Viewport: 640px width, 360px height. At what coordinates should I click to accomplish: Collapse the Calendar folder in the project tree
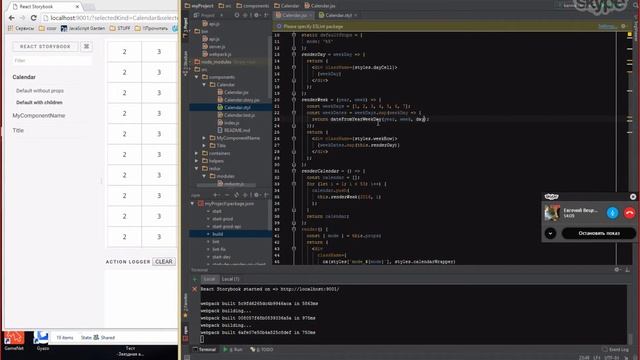click(x=204, y=85)
